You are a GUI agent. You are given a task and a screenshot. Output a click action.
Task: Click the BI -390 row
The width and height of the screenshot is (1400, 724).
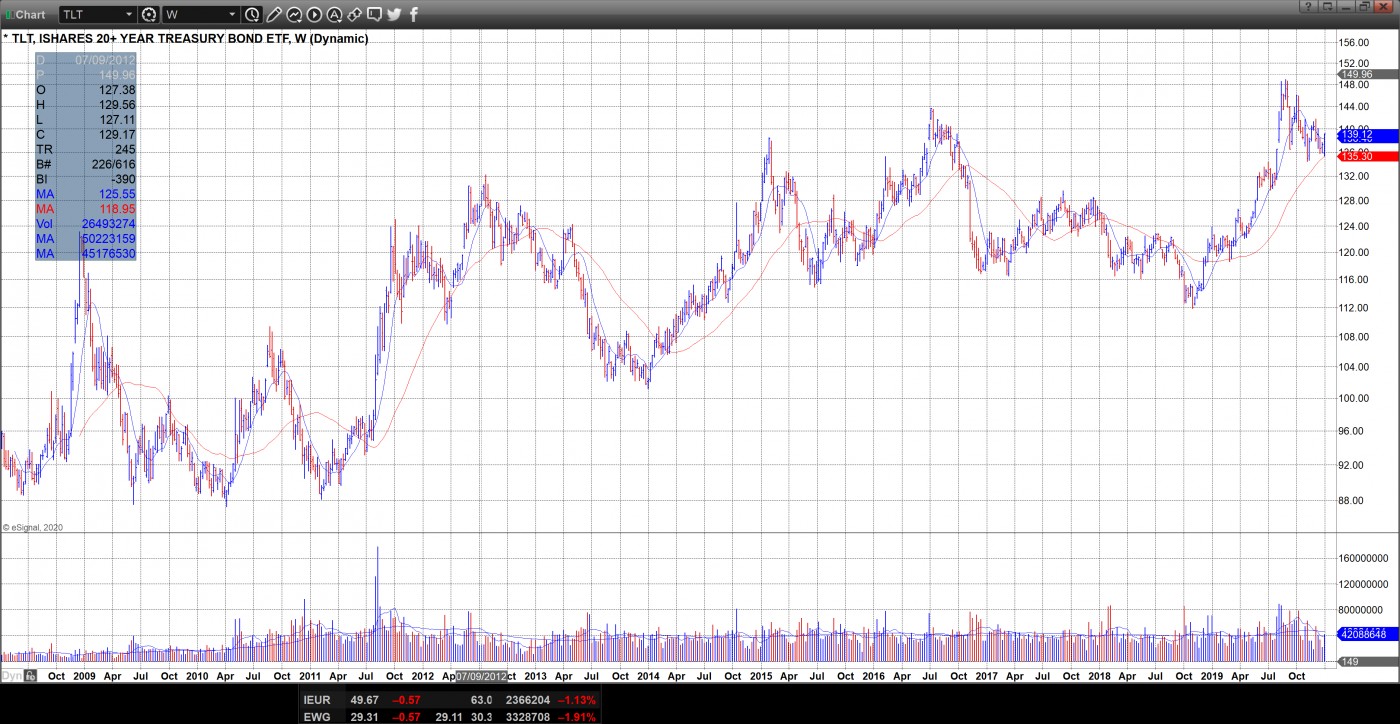coord(86,179)
